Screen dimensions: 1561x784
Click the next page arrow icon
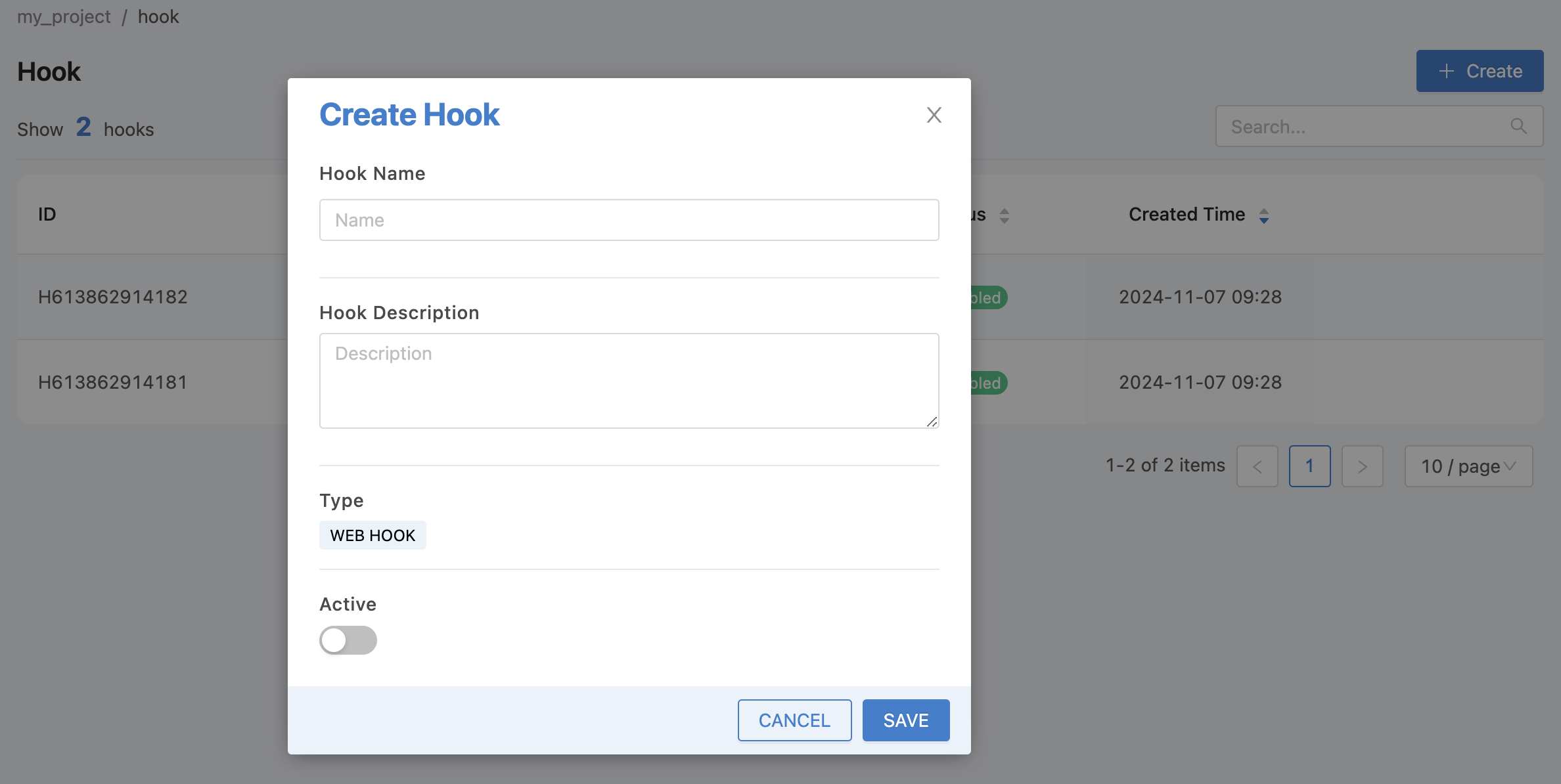pyautogui.click(x=1361, y=464)
